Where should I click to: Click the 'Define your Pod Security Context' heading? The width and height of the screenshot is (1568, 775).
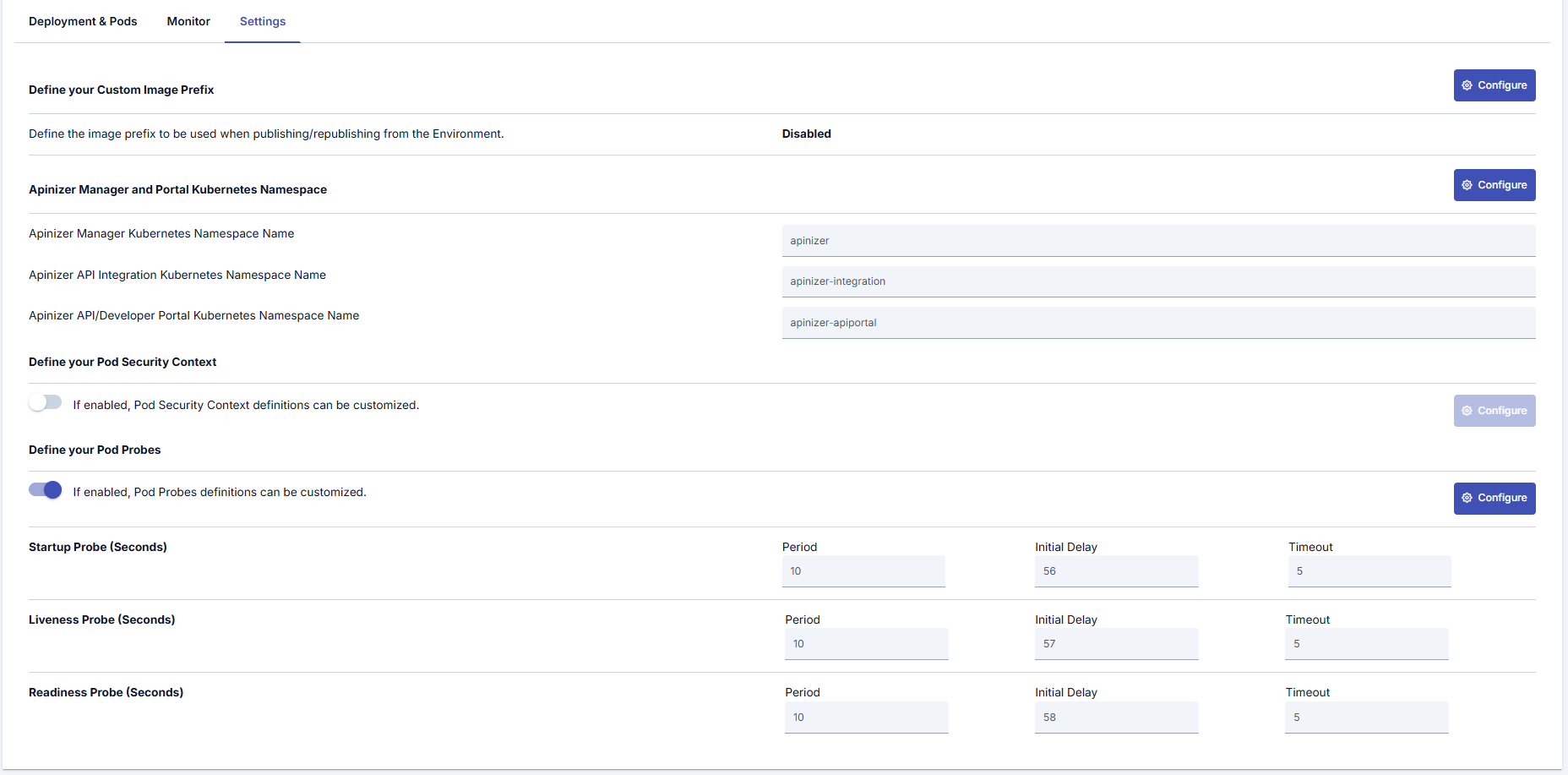click(122, 362)
